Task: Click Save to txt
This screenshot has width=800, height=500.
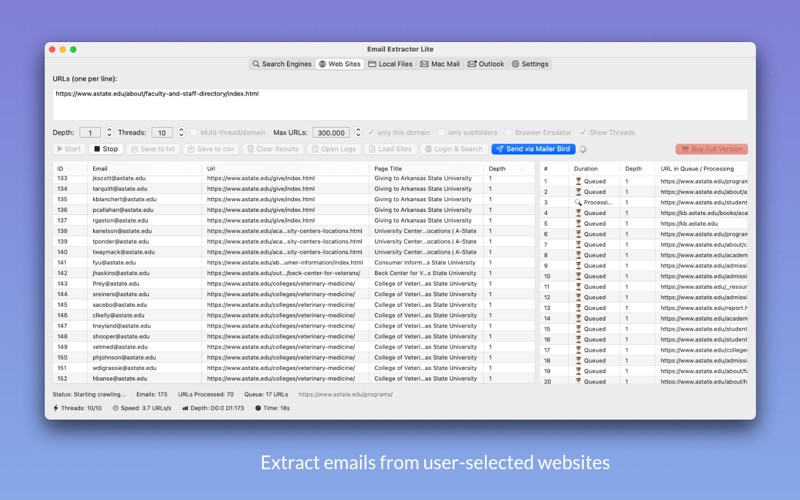Action: click(x=153, y=149)
